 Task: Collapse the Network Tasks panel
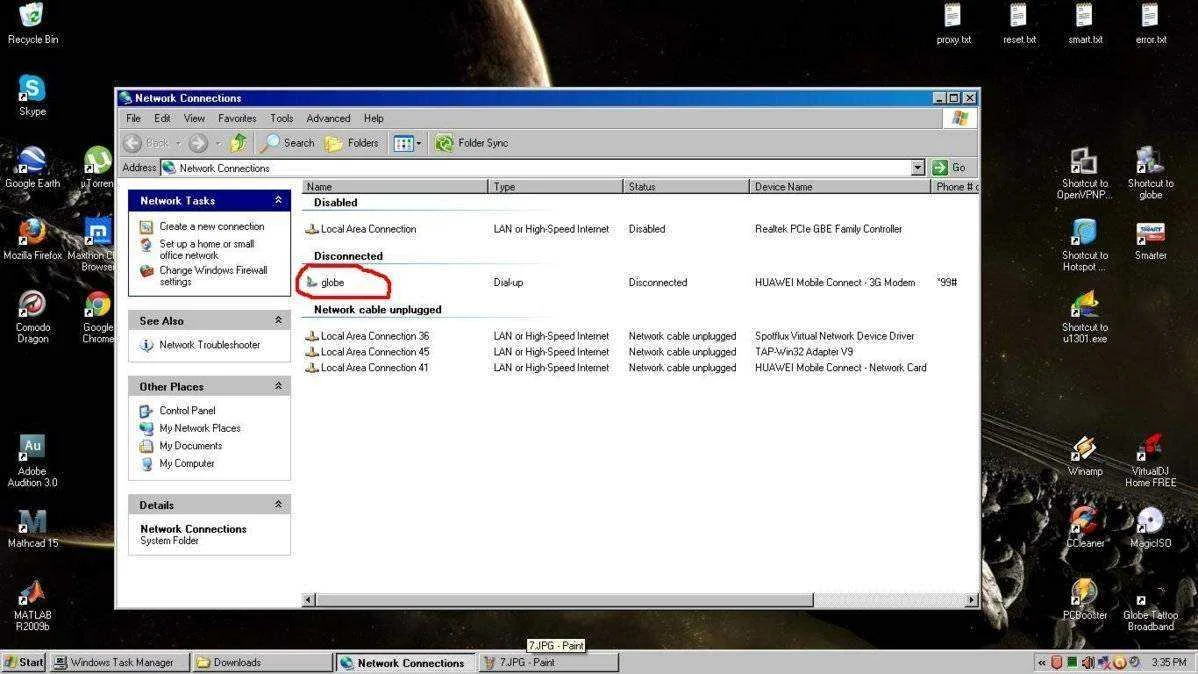point(278,199)
